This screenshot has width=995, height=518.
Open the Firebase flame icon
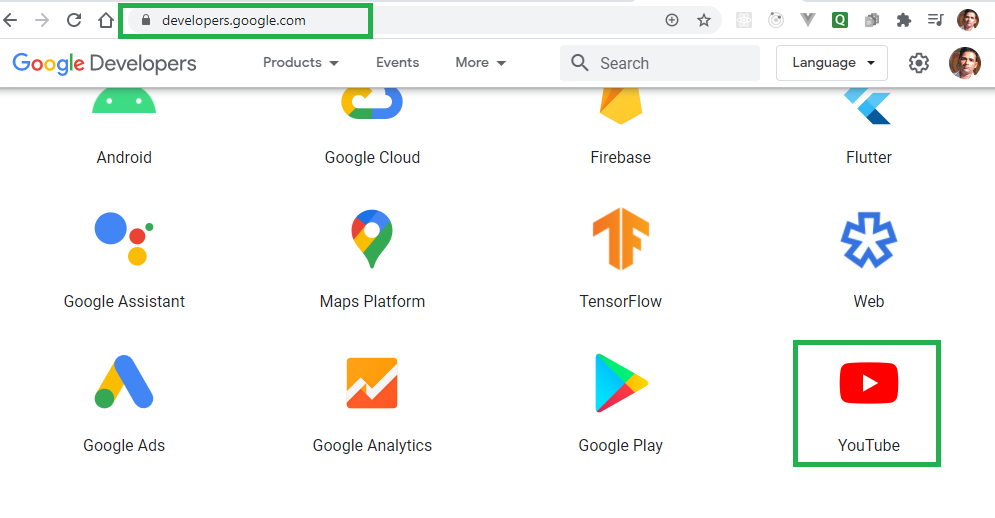pos(621,106)
